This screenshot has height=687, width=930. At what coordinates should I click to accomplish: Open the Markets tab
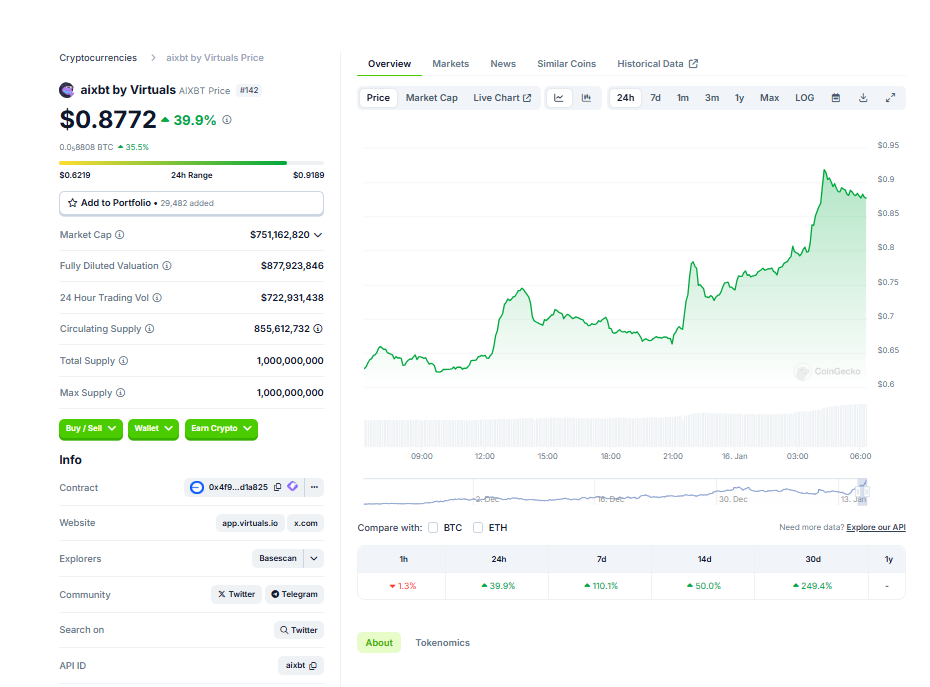point(451,63)
